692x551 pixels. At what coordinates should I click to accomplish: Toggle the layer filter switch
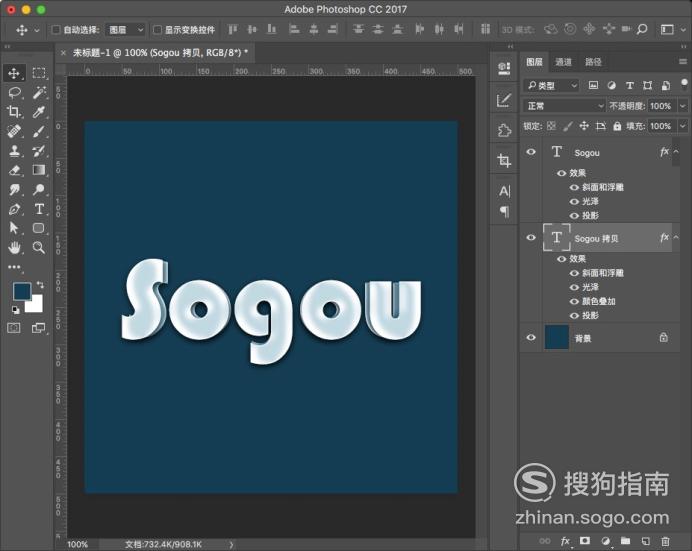[684, 84]
